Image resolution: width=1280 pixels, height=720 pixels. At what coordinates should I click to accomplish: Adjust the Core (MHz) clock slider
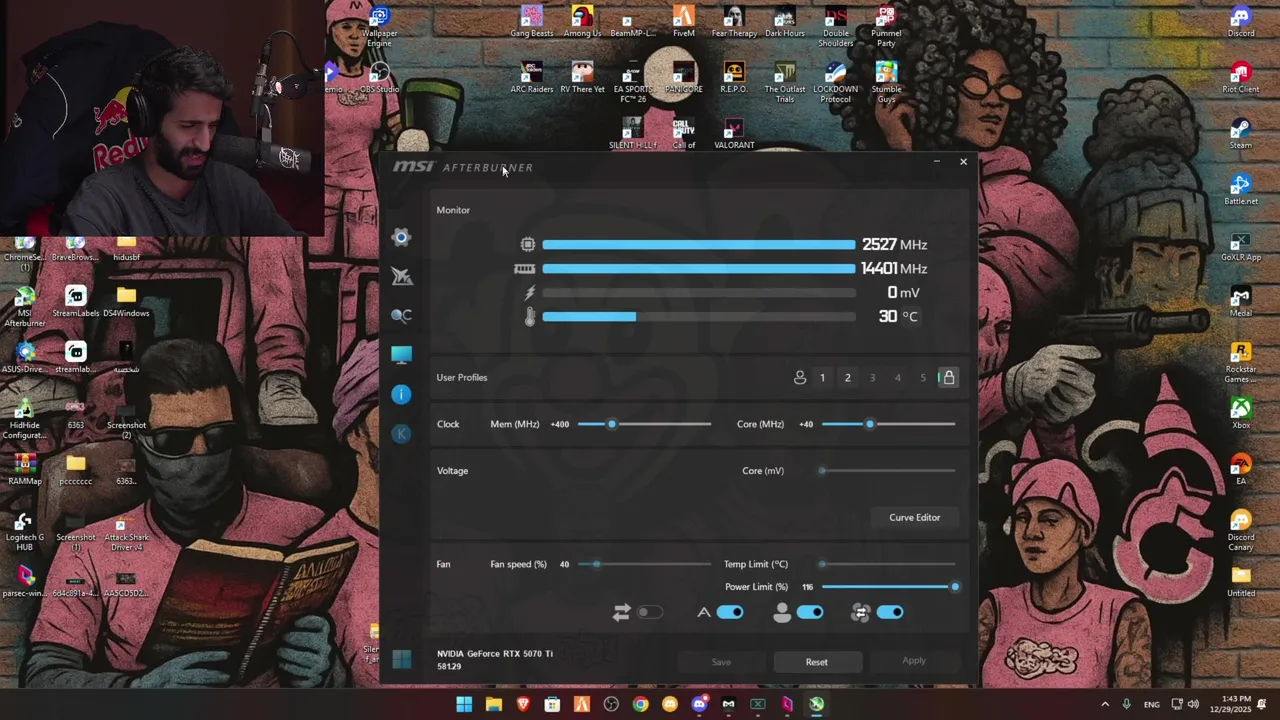[888, 424]
